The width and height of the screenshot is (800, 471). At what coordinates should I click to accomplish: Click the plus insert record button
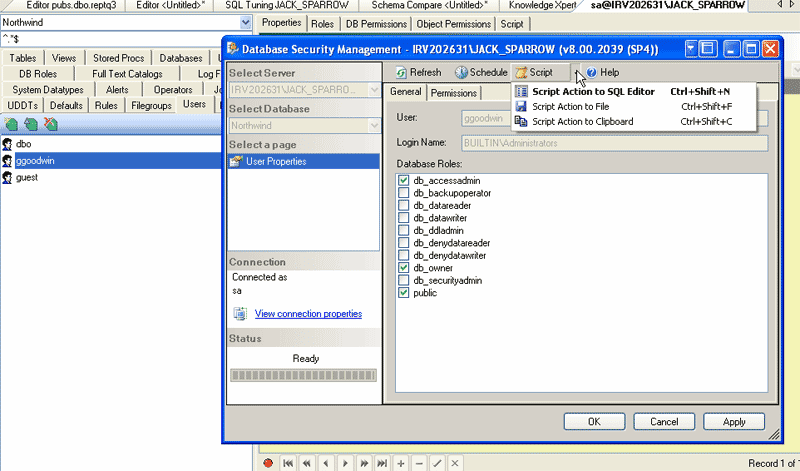[401, 463]
